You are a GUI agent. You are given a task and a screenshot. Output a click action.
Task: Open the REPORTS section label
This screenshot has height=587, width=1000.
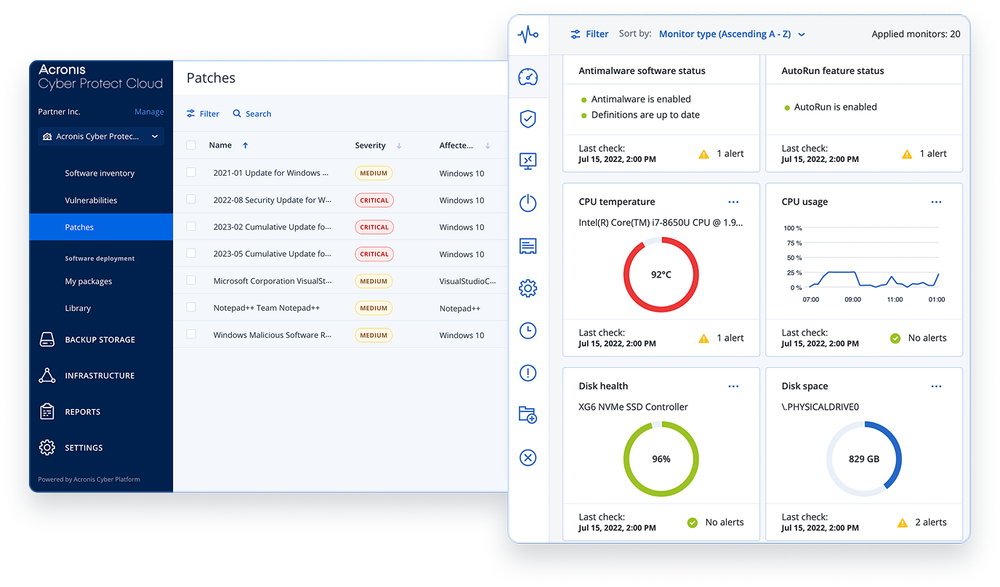click(82, 412)
